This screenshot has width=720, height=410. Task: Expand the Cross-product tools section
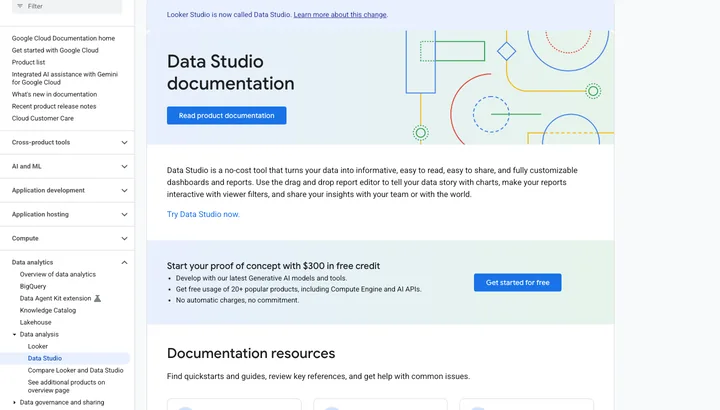coord(124,142)
